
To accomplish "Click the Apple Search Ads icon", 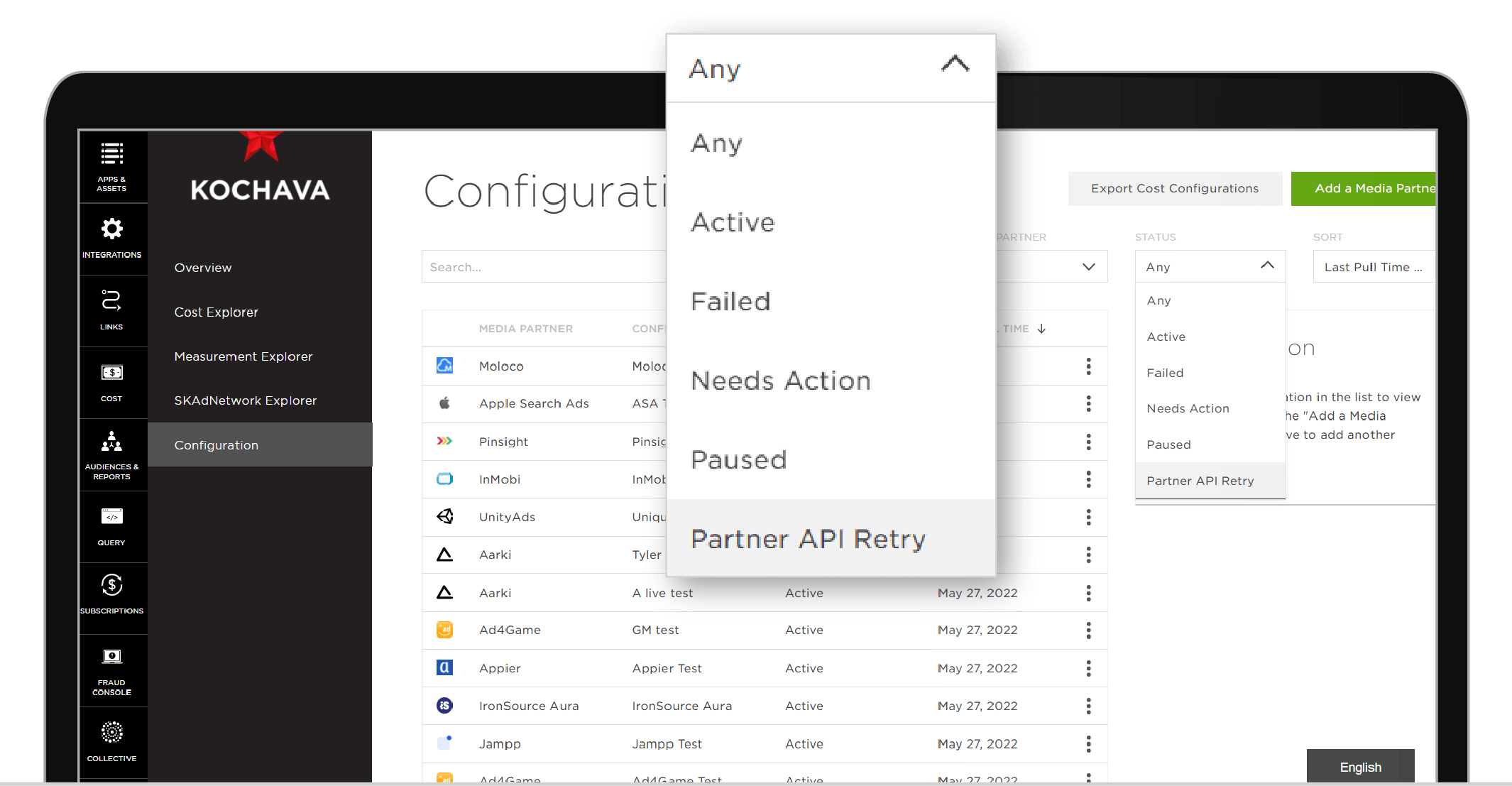I will [444, 403].
